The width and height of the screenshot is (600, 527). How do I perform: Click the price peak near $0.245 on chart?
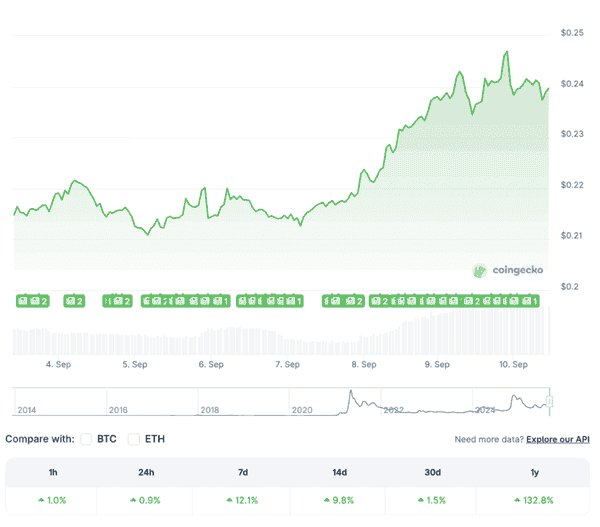(x=507, y=52)
